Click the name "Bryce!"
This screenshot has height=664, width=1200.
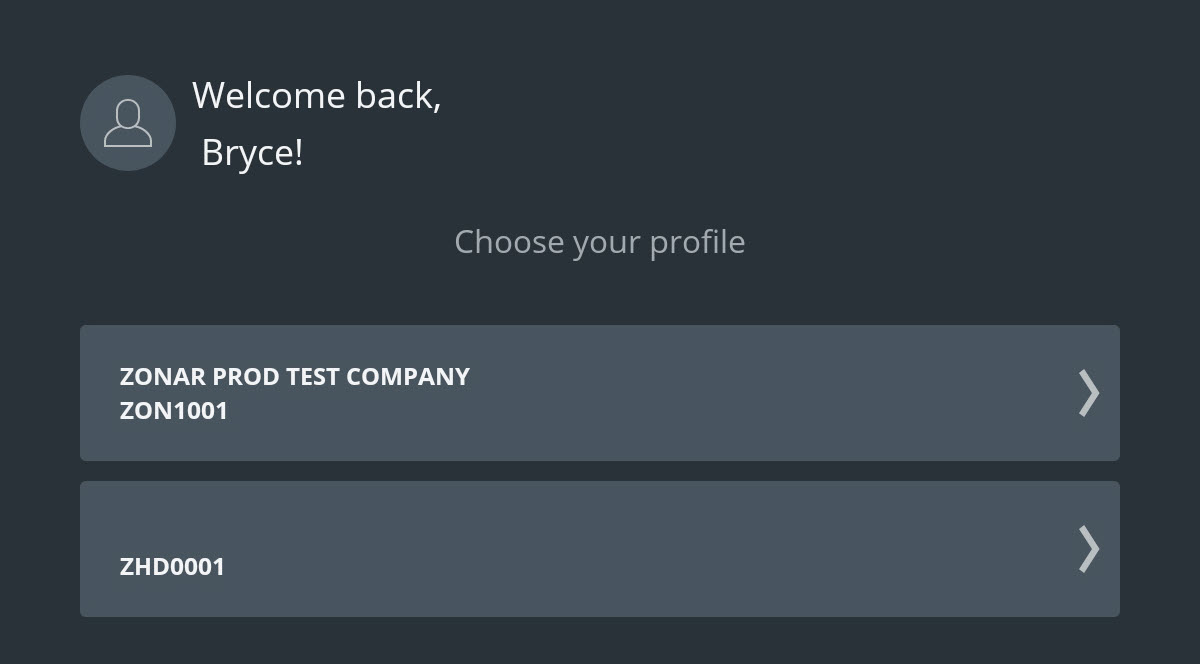coord(252,153)
